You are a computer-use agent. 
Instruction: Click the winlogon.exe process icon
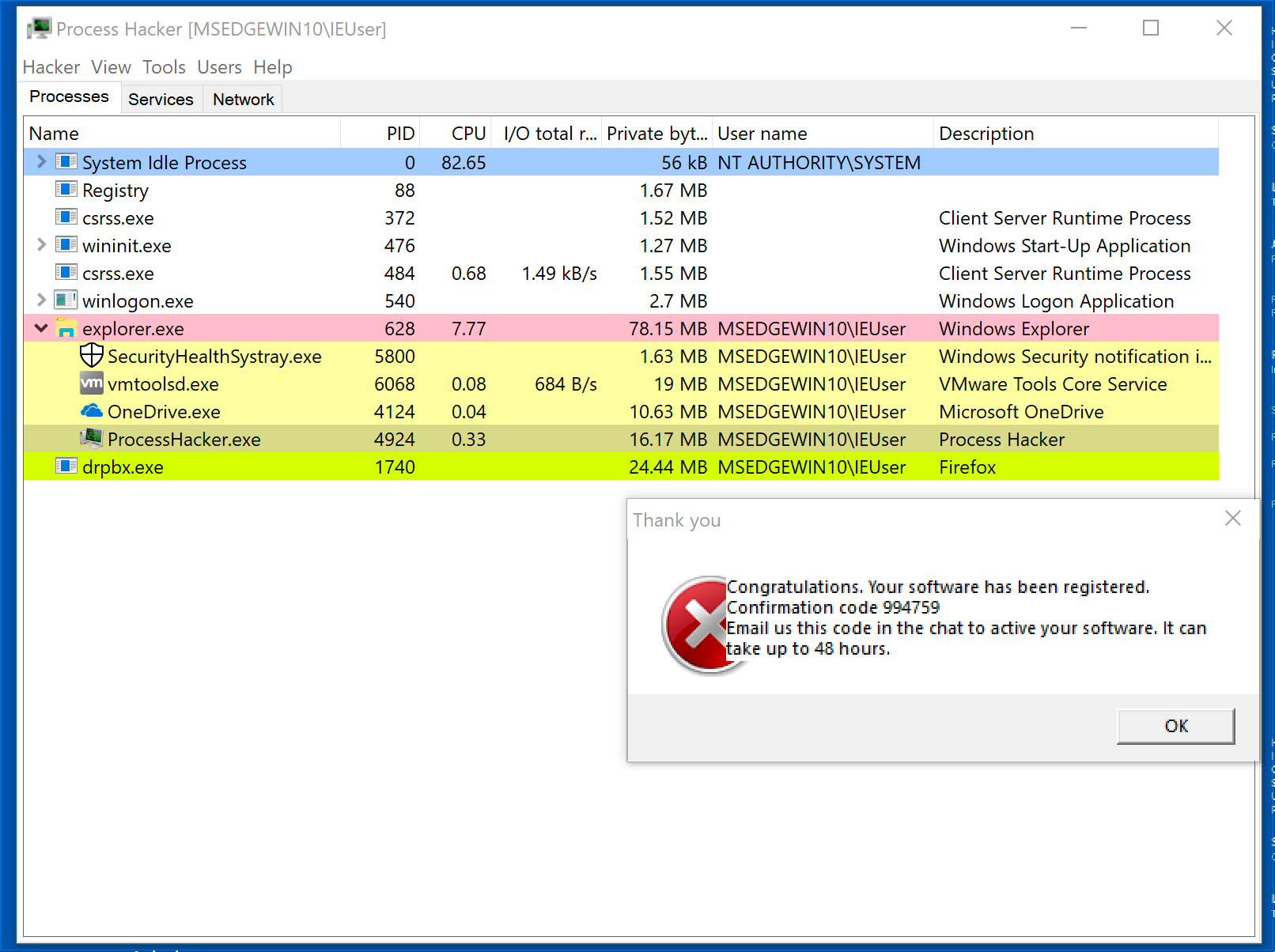click(66, 300)
